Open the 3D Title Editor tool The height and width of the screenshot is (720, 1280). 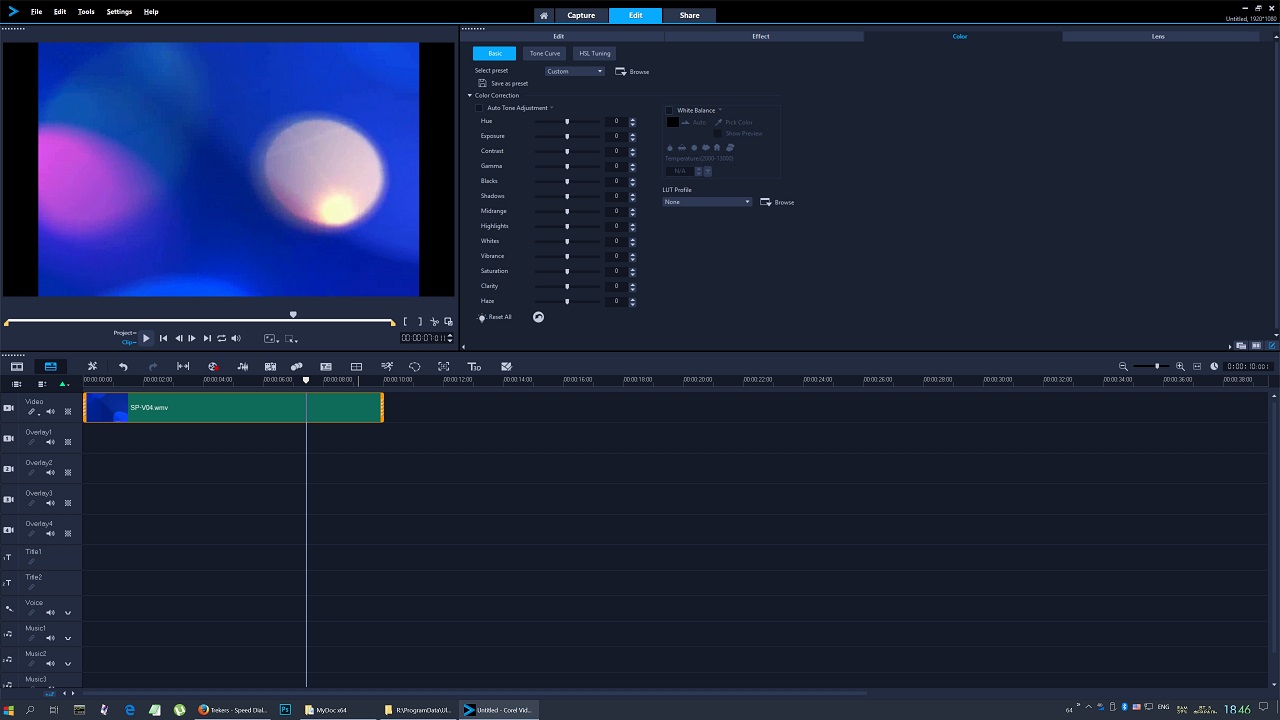point(475,367)
